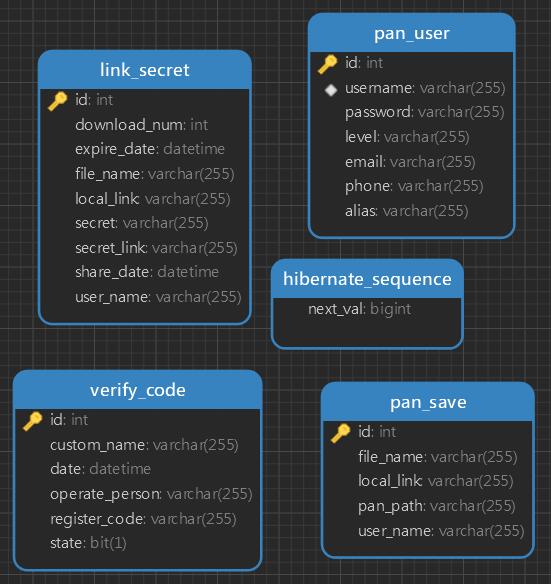Select id: int row in verify_code table
This screenshot has height=584, width=551.
69,420
